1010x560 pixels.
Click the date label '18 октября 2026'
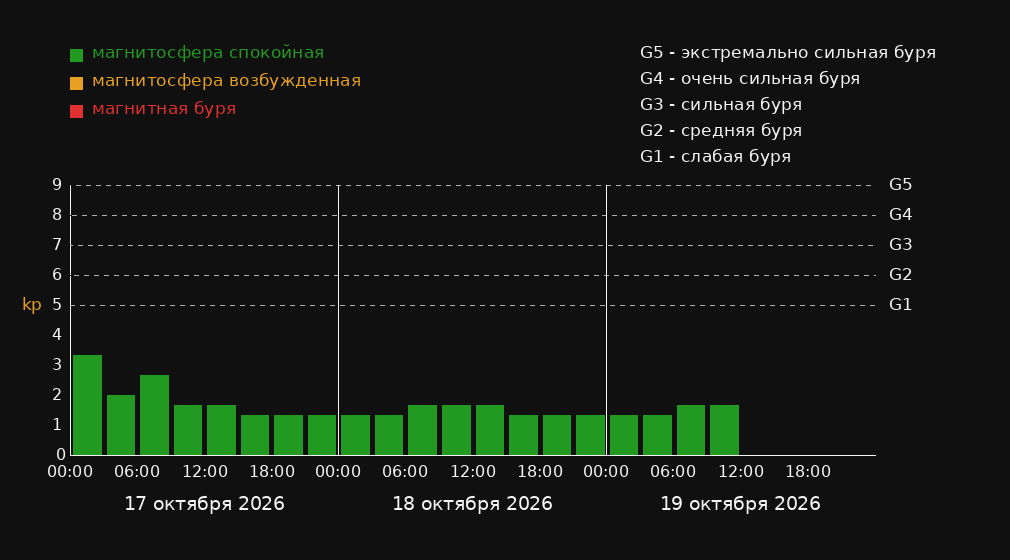click(472, 504)
